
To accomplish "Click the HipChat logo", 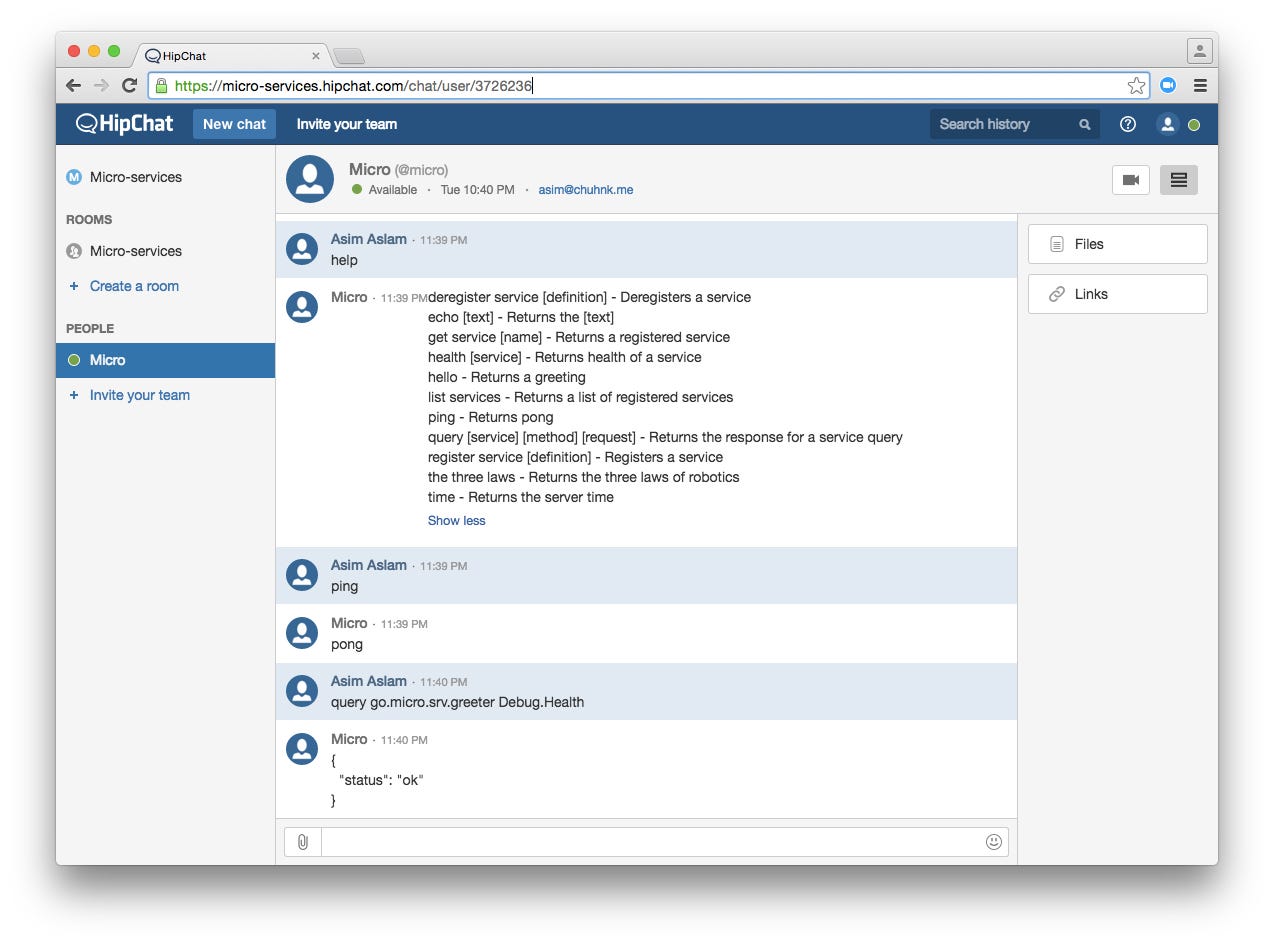I will (125, 124).
